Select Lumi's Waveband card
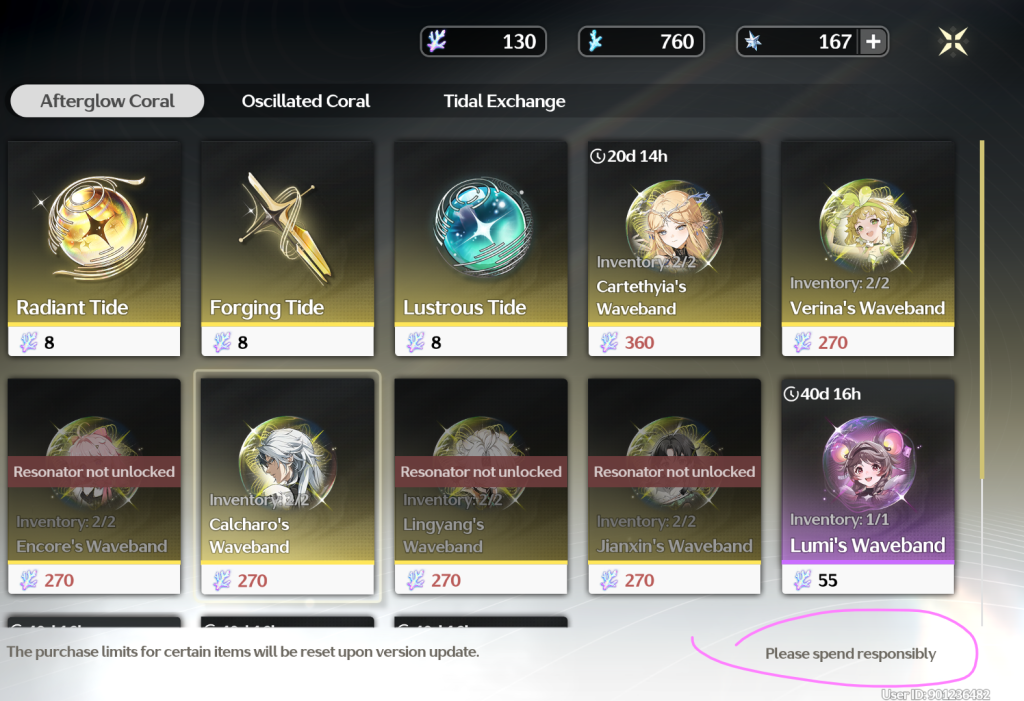1024x701 pixels. (868, 486)
